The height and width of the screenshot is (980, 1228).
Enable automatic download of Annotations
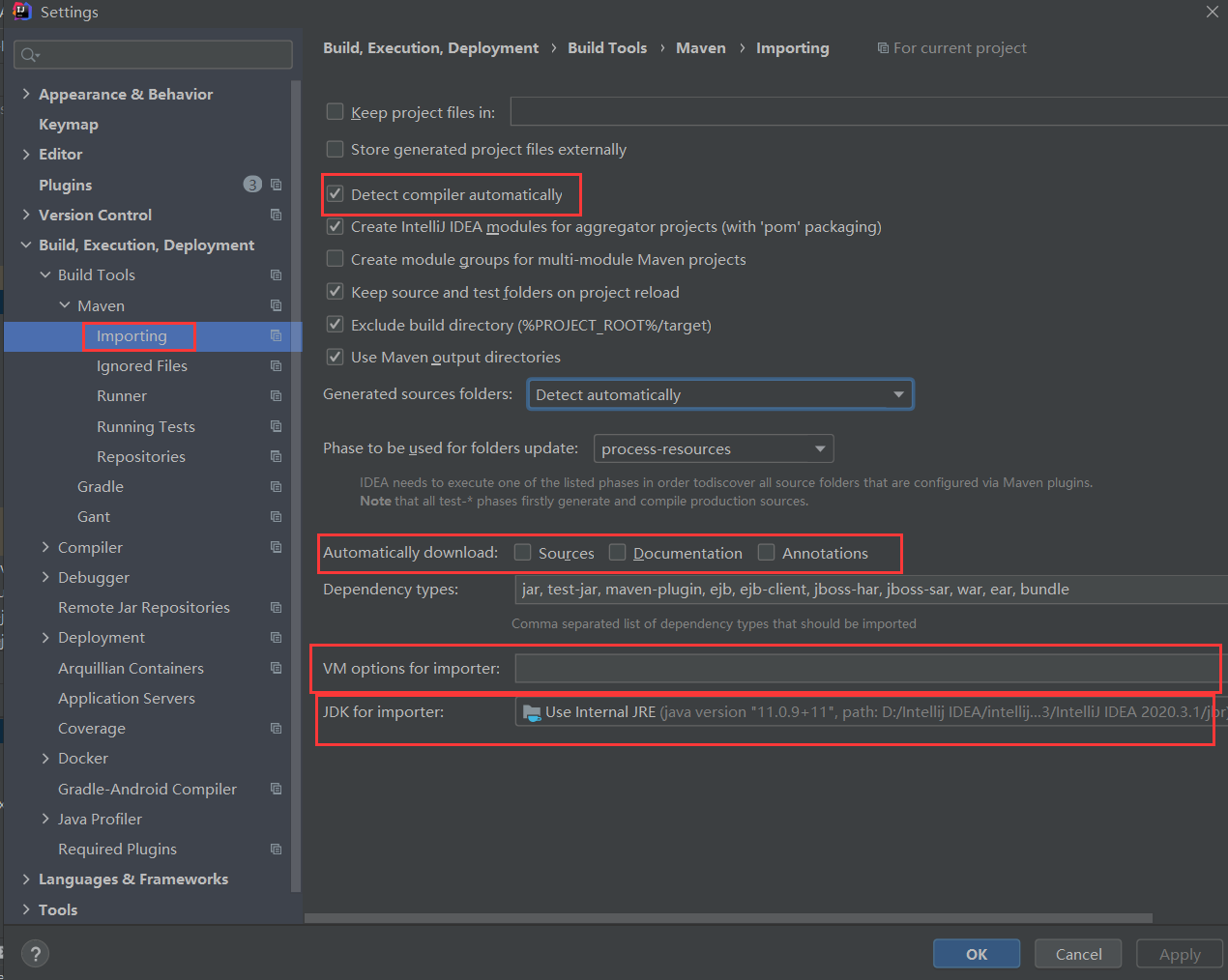[x=766, y=553]
